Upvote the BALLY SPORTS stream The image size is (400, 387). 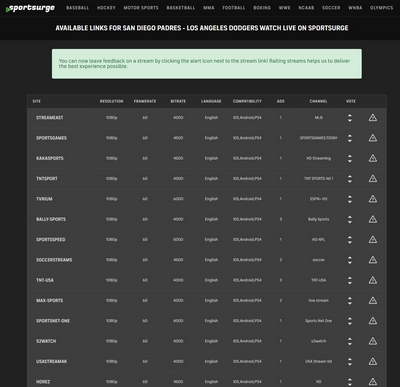click(349, 217)
